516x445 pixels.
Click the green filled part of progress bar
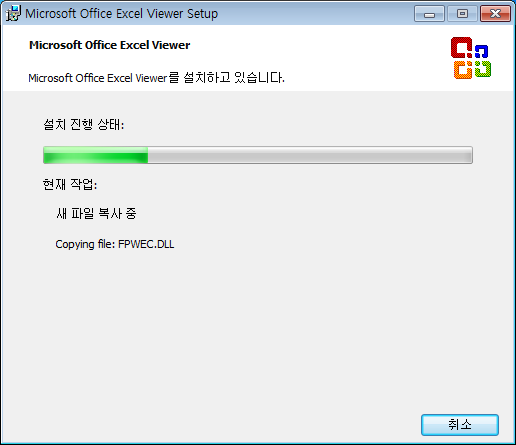(96, 155)
